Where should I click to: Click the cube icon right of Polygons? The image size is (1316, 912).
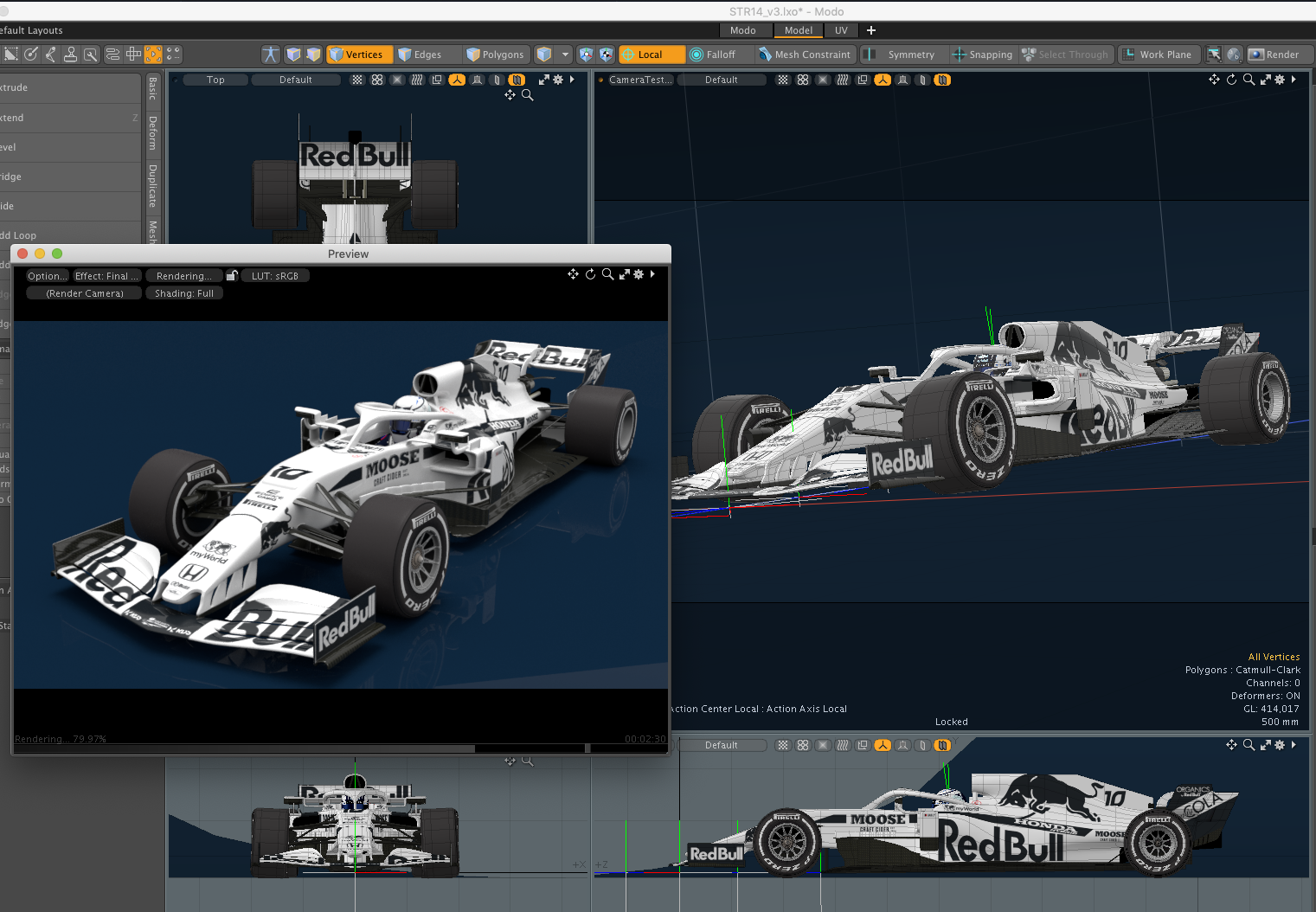point(544,55)
